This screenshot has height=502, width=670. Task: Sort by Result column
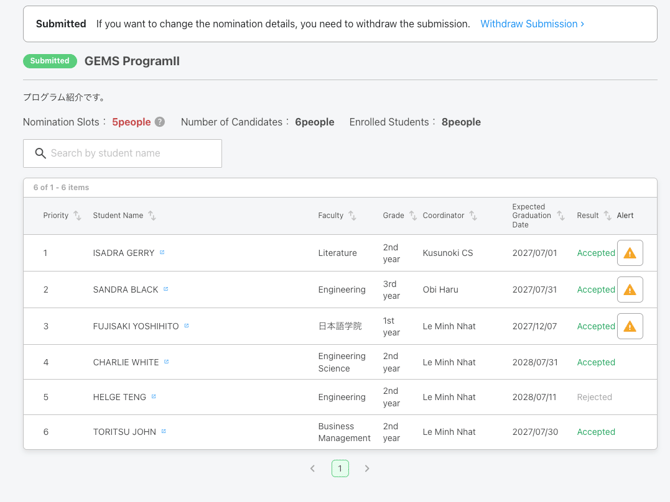[x=607, y=216]
